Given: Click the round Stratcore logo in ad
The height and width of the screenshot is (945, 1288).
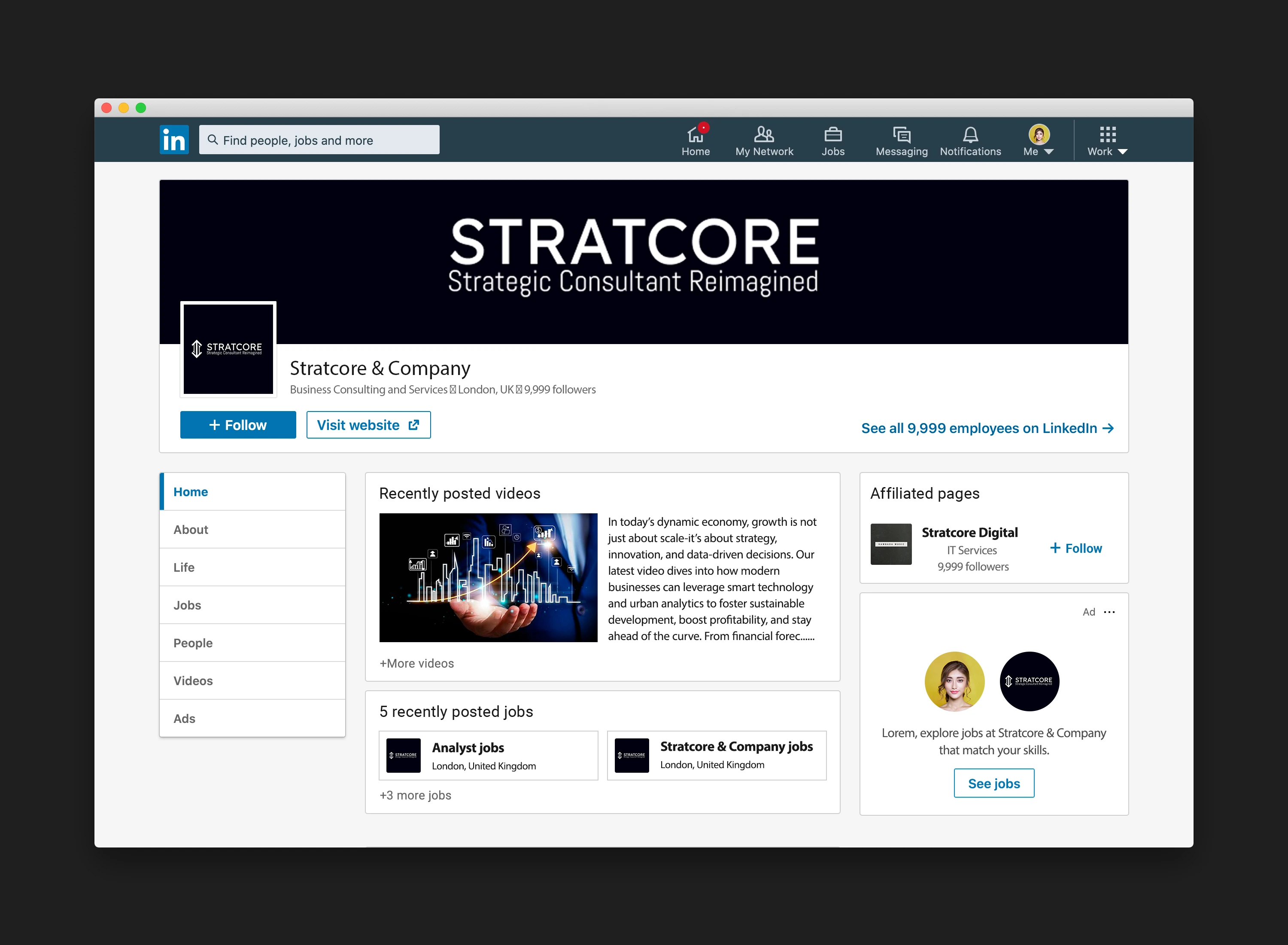Looking at the screenshot, I should tap(1029, 681).
